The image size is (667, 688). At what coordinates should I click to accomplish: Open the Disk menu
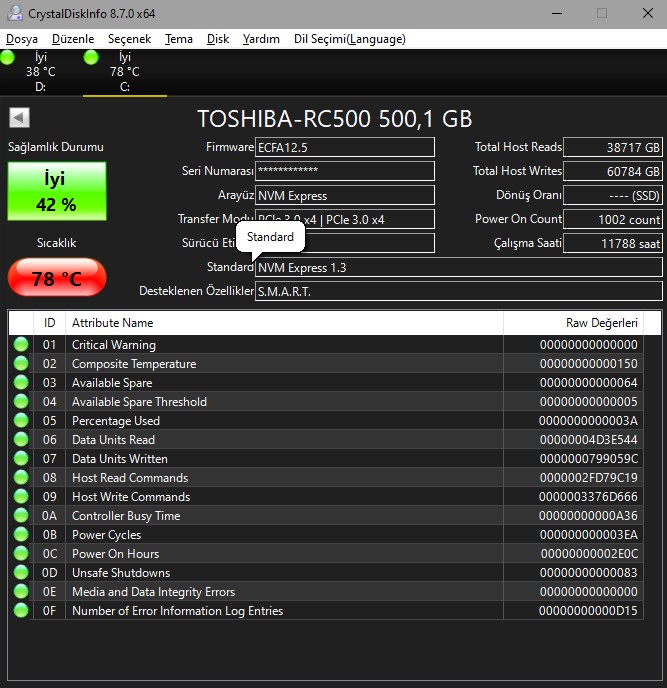(x=218, y=39)
